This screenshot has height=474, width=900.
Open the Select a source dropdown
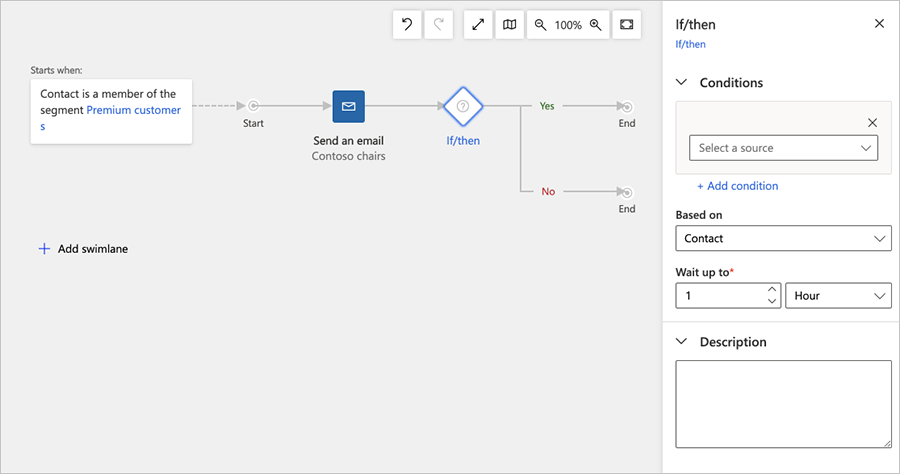click(784, 148)
